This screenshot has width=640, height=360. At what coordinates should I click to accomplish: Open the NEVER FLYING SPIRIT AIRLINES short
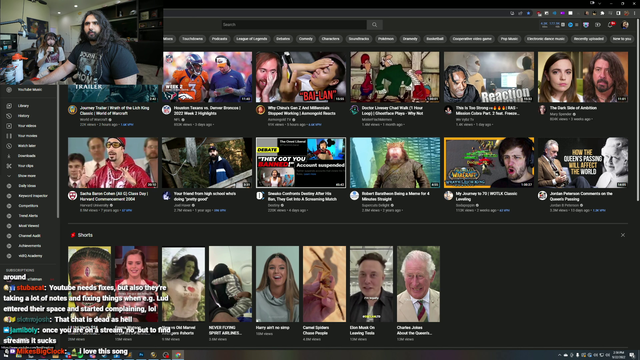click(x=230, y=284)
